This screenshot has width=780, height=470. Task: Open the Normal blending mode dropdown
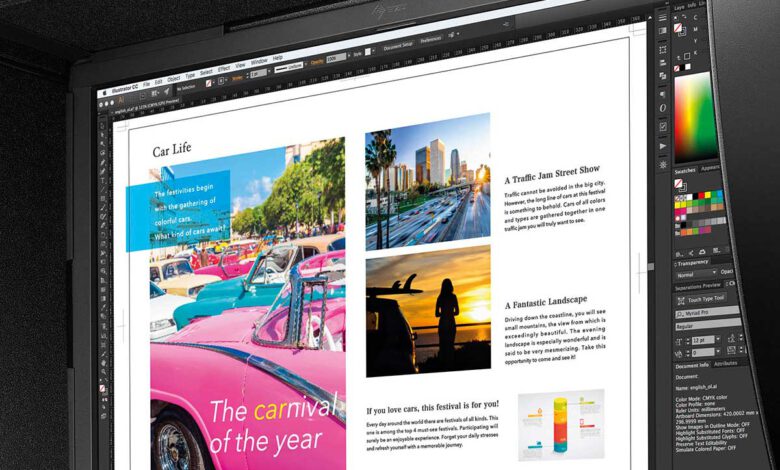click(696, 274)
